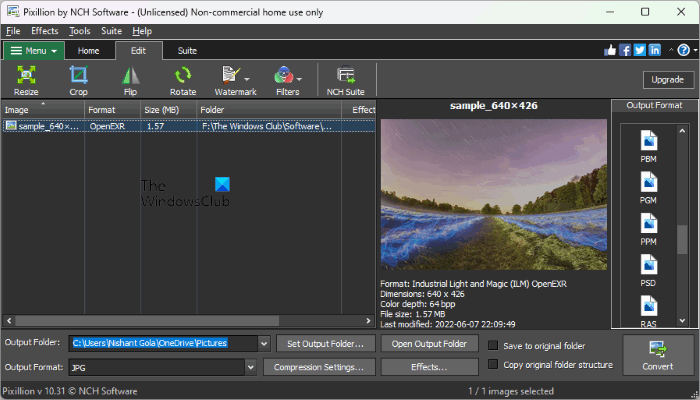Click the blue help question icon

tap(683, 50)
